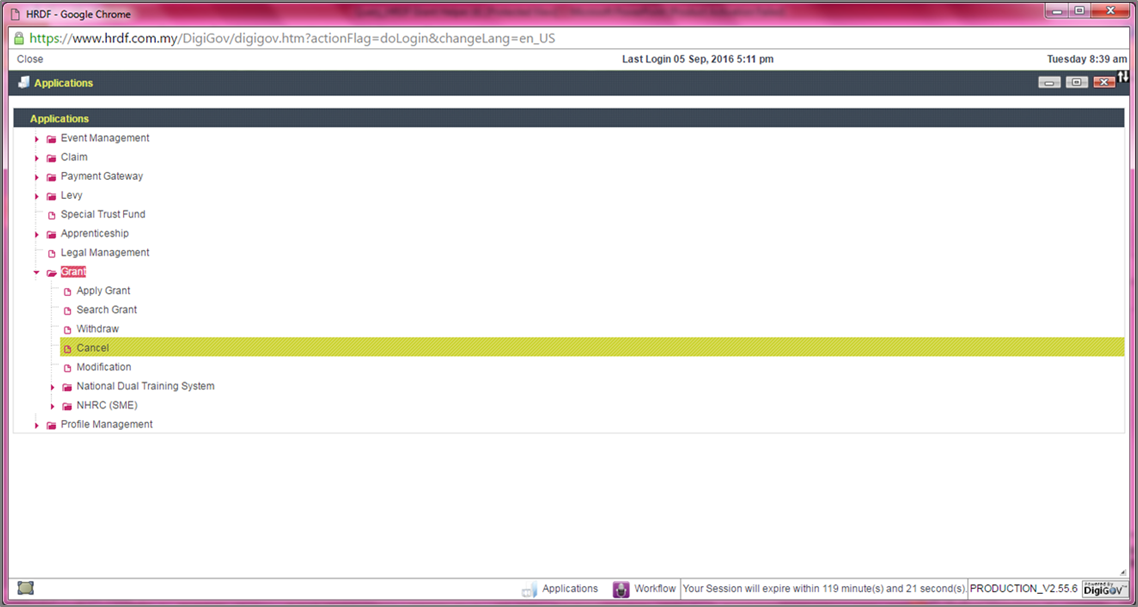Select the National Dual Training System label
This screenshot has width=1138, height=607.
point(146,386)
